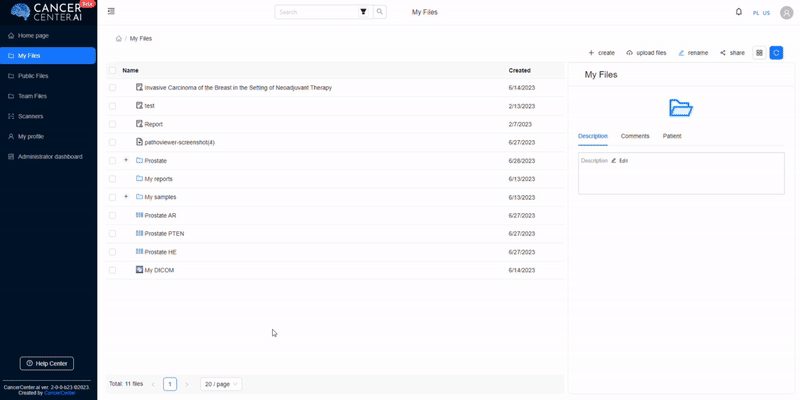Click the Prostate HE slide icon
Screen dimensions: 800x400
139,252
